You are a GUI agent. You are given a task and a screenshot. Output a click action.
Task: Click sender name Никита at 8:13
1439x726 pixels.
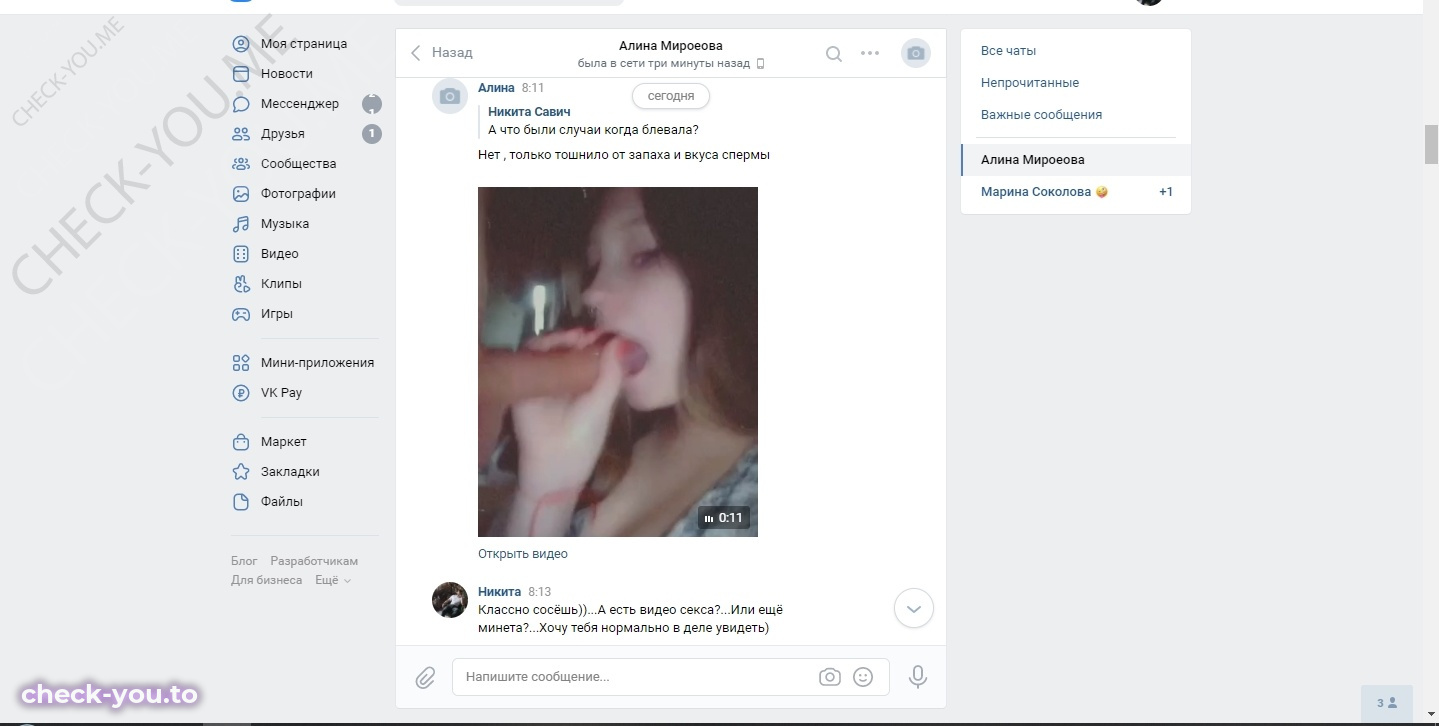(x=499, y=592)
